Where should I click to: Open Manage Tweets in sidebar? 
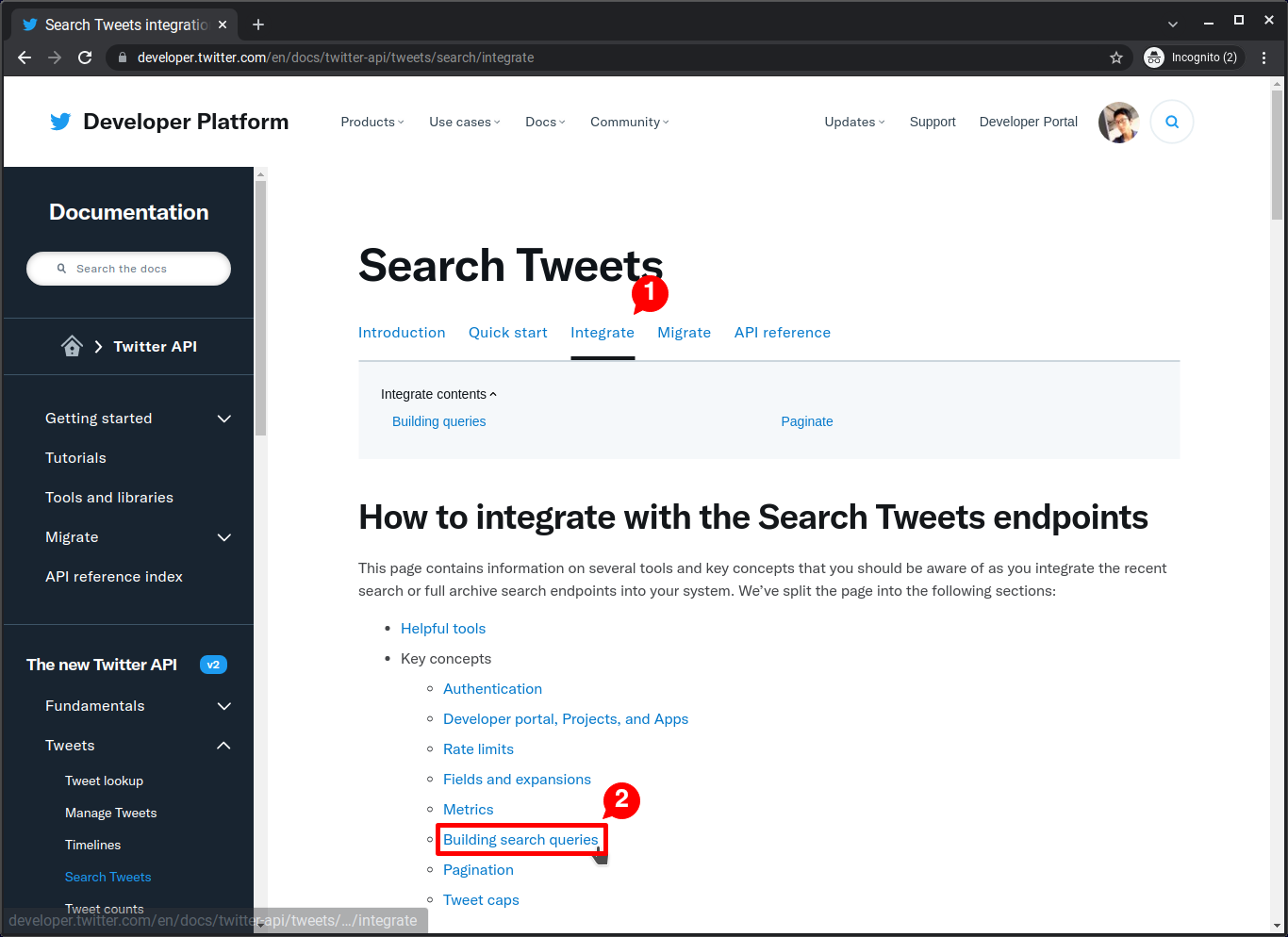pos(111,814)
